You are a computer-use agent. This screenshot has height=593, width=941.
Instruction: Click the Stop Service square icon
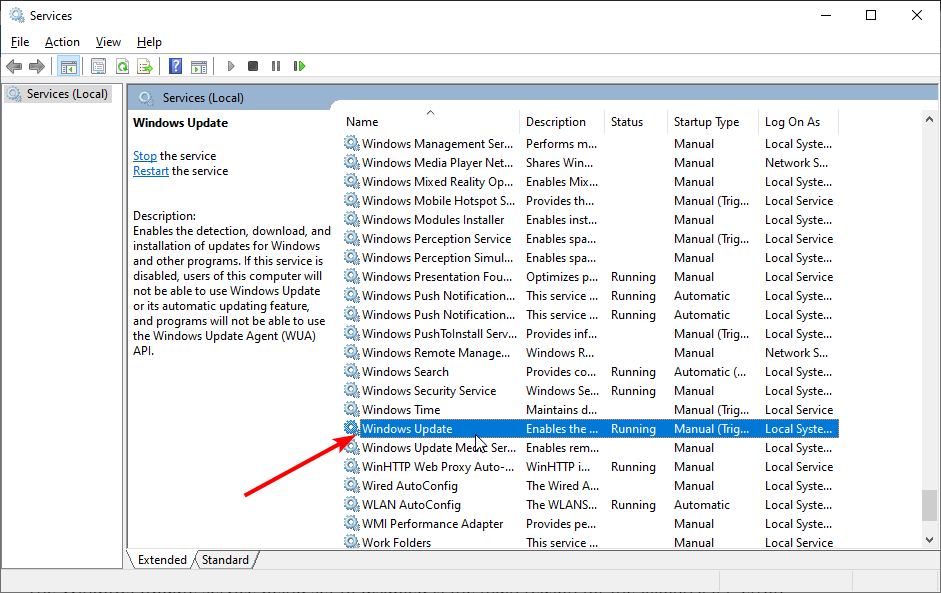tap(253, 66)
